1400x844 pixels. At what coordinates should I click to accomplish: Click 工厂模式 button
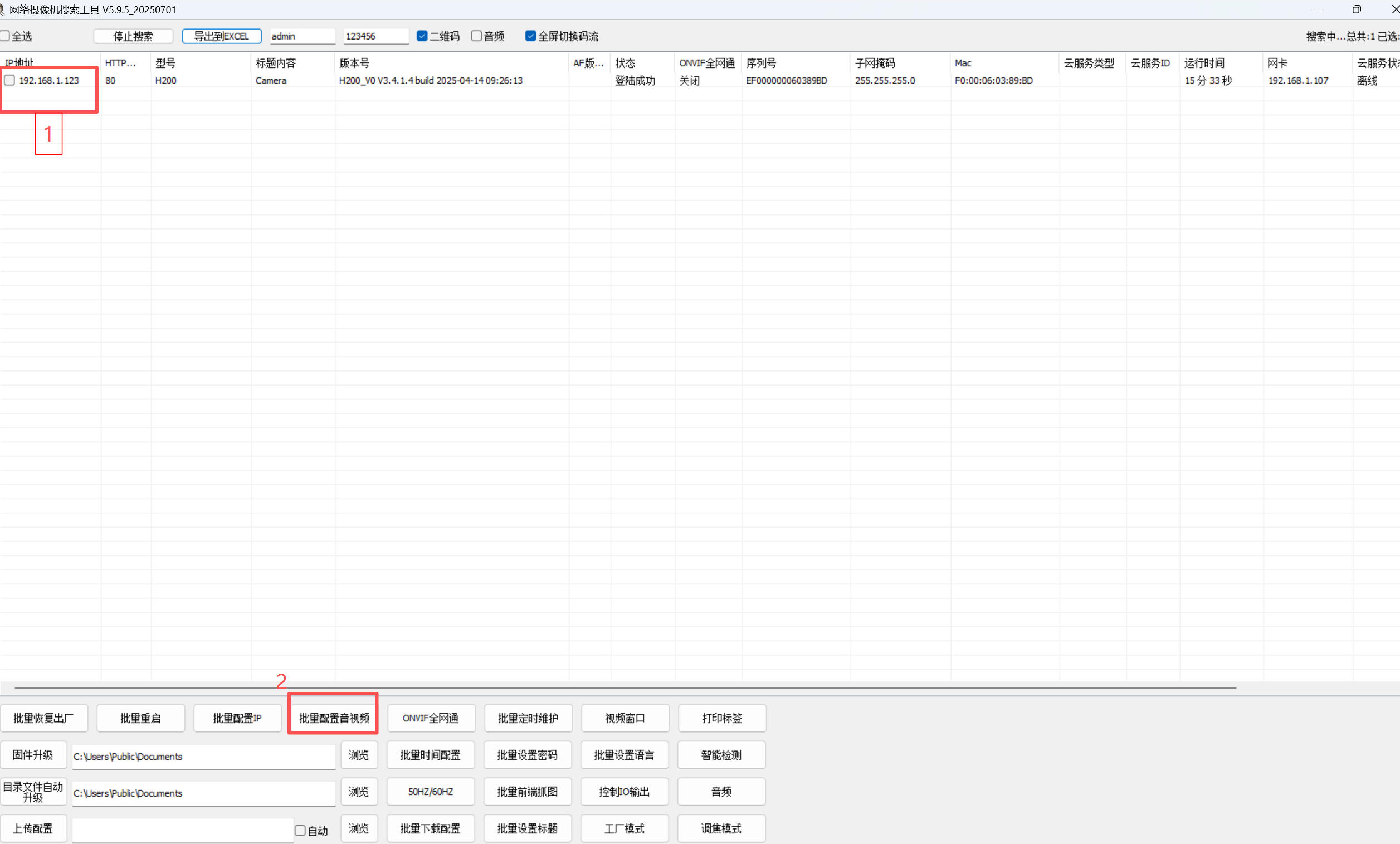click(x=625, y=828)
